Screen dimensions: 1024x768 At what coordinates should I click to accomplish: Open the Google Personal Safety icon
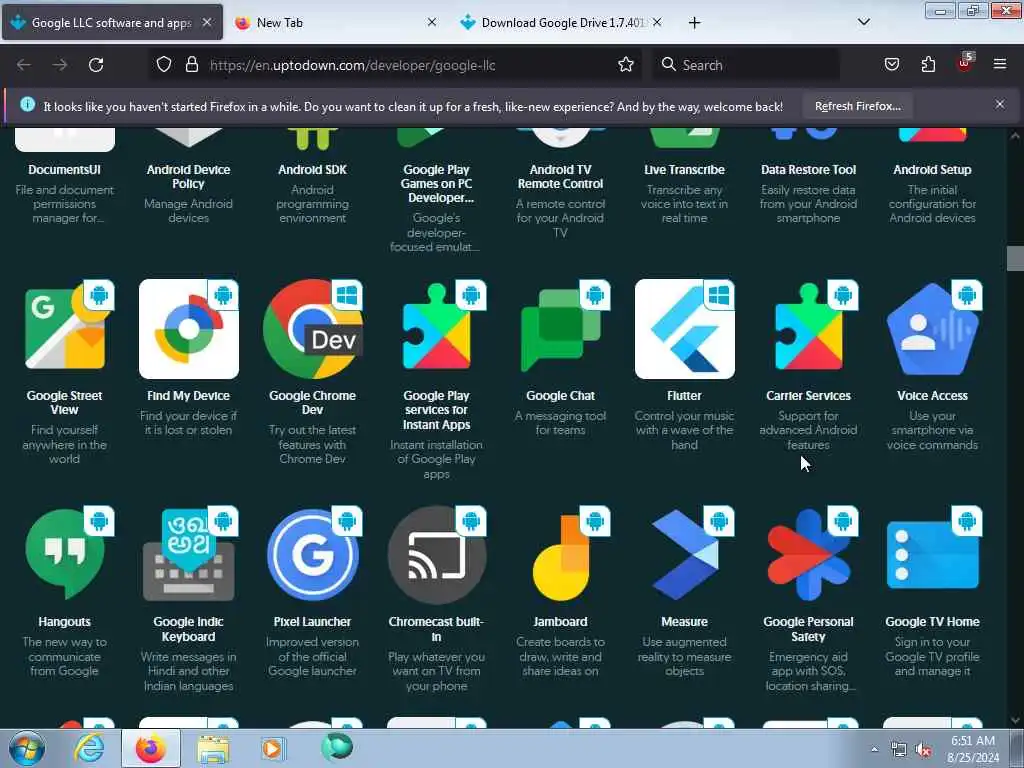point(809,555)
